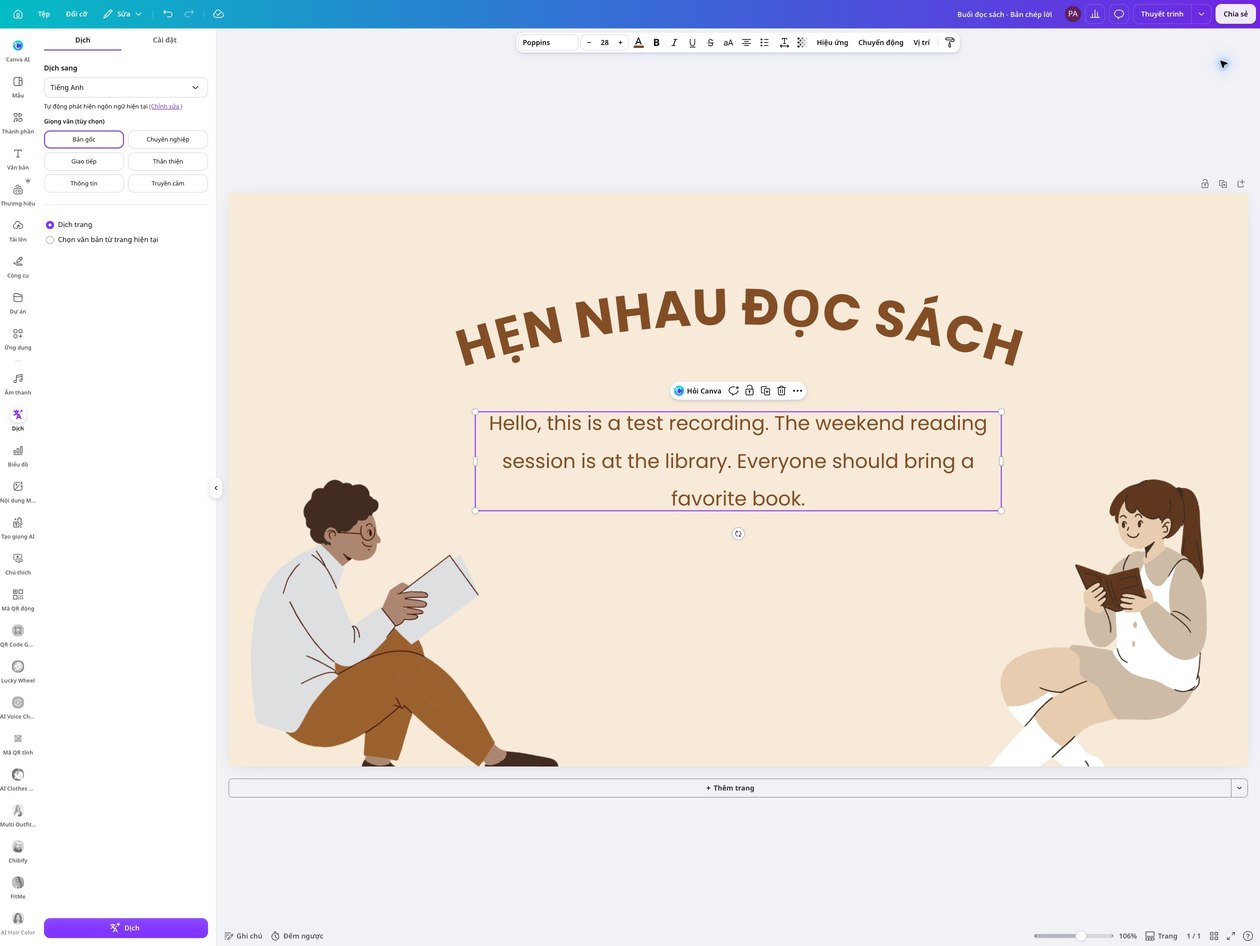Screen dimensions: 1260x946
Task: Open the Âm thanh audio panel
Action: [x=18, y=384]
